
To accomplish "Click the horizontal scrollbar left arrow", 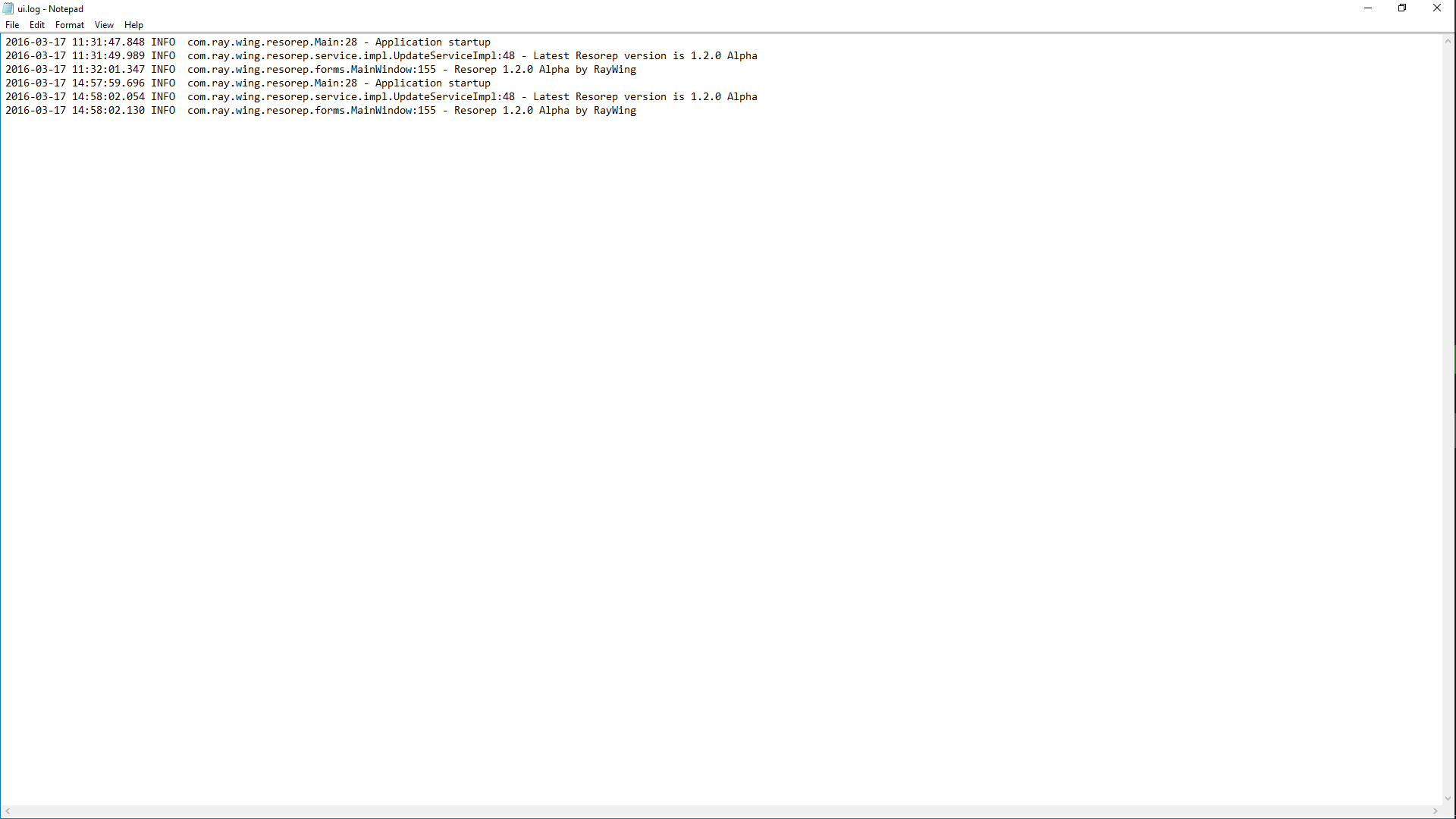I will point(8,811).
